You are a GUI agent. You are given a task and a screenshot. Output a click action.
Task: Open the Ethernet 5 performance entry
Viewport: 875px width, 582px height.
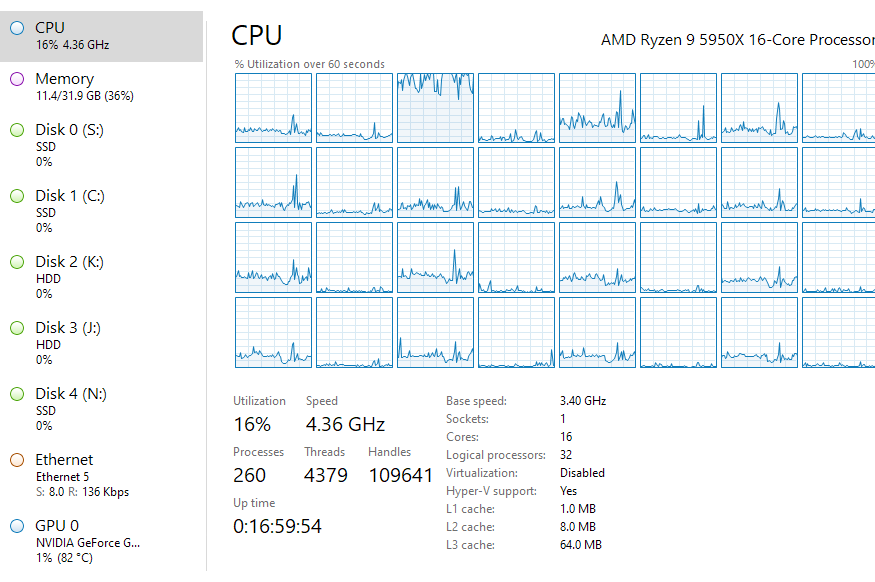click(x=85, y=475)
